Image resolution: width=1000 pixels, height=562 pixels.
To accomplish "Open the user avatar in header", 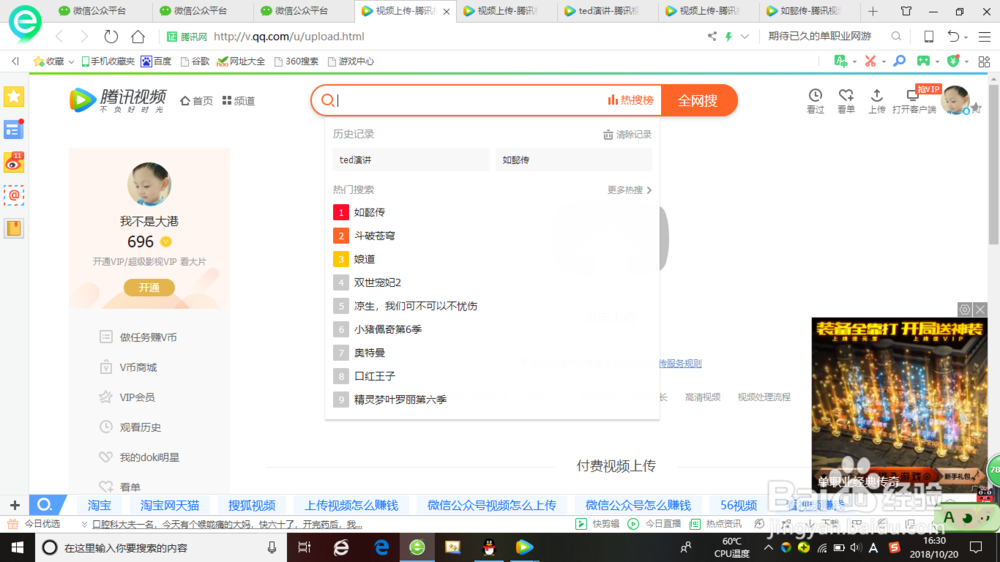I will point(955,100).
